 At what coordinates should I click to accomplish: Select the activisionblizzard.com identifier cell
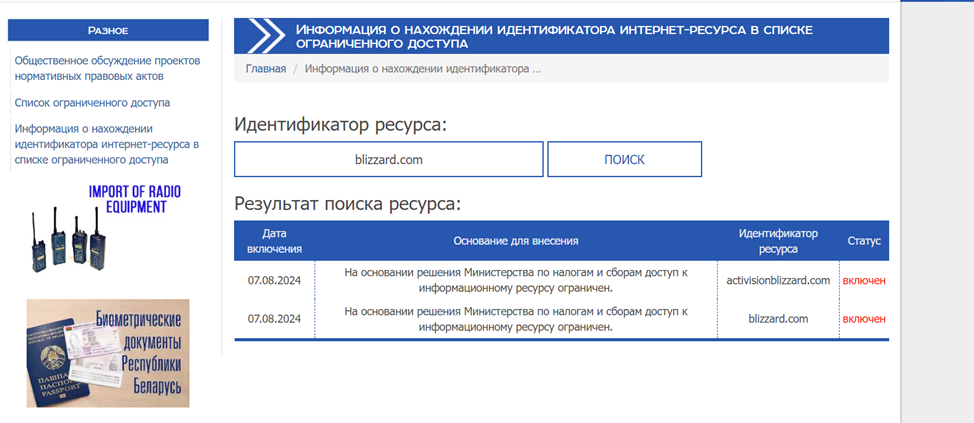[778, 280]
